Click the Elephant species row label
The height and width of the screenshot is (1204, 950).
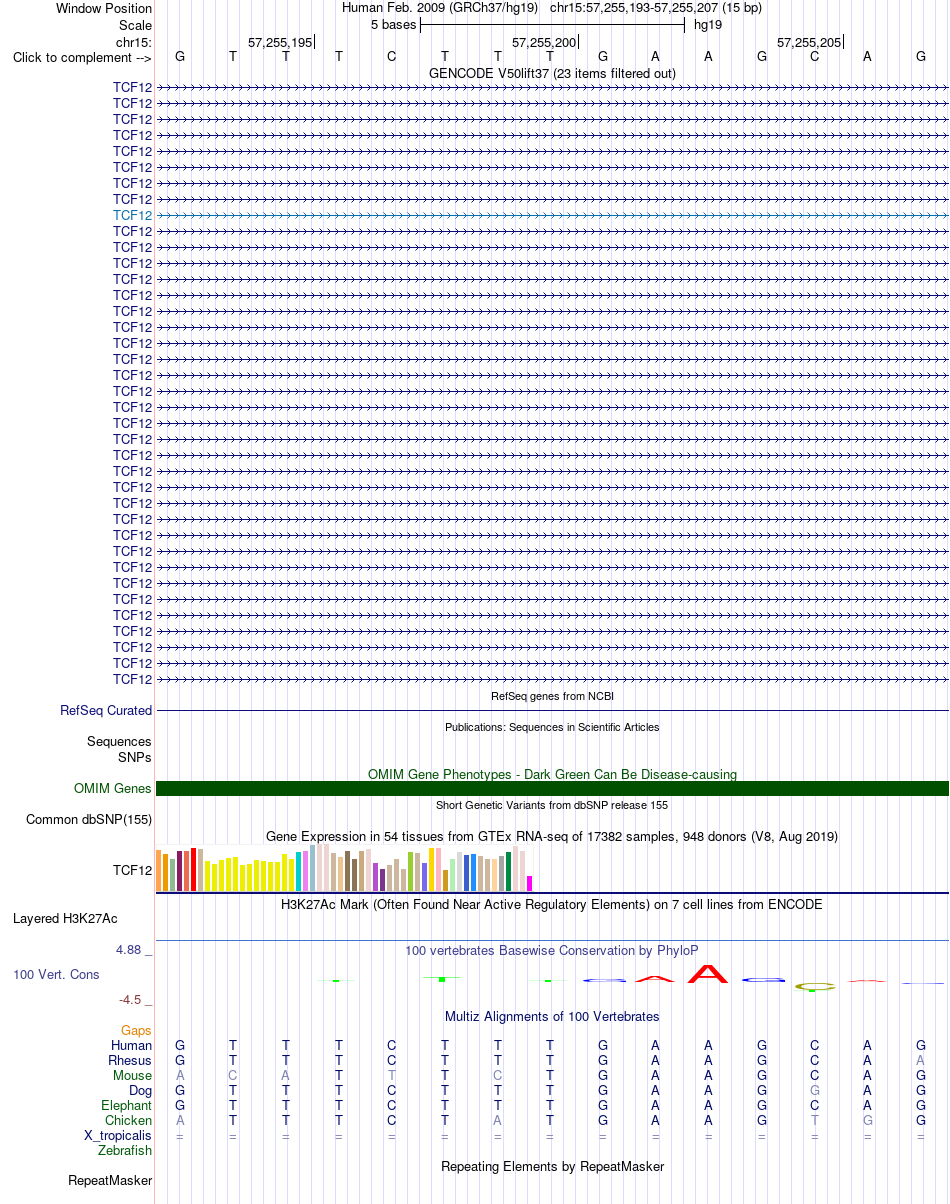tap(127, 1105)
